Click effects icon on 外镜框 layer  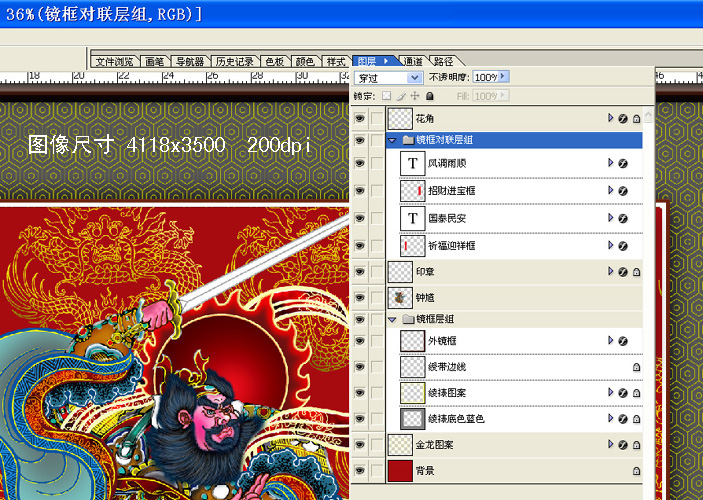click(x=623, y=341)
